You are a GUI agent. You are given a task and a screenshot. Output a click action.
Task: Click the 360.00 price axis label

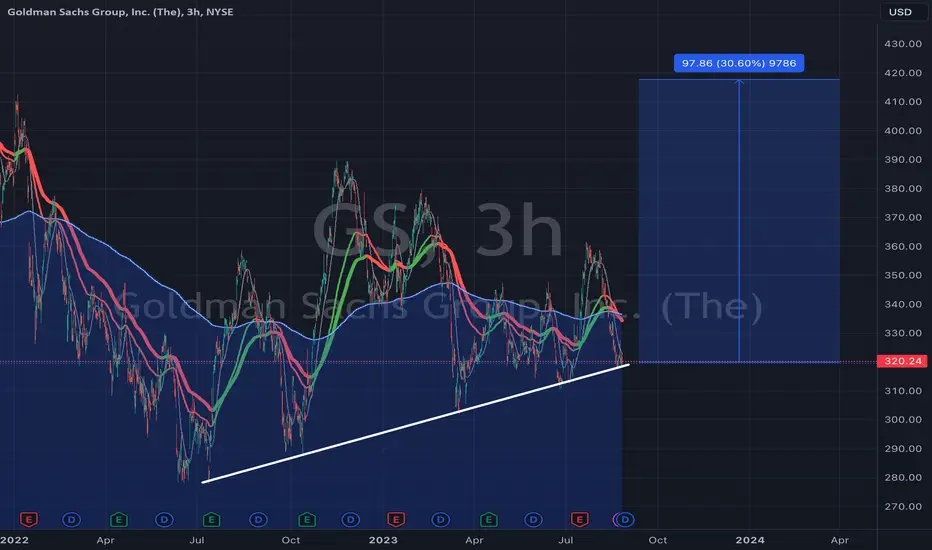[x=903, y=246]
